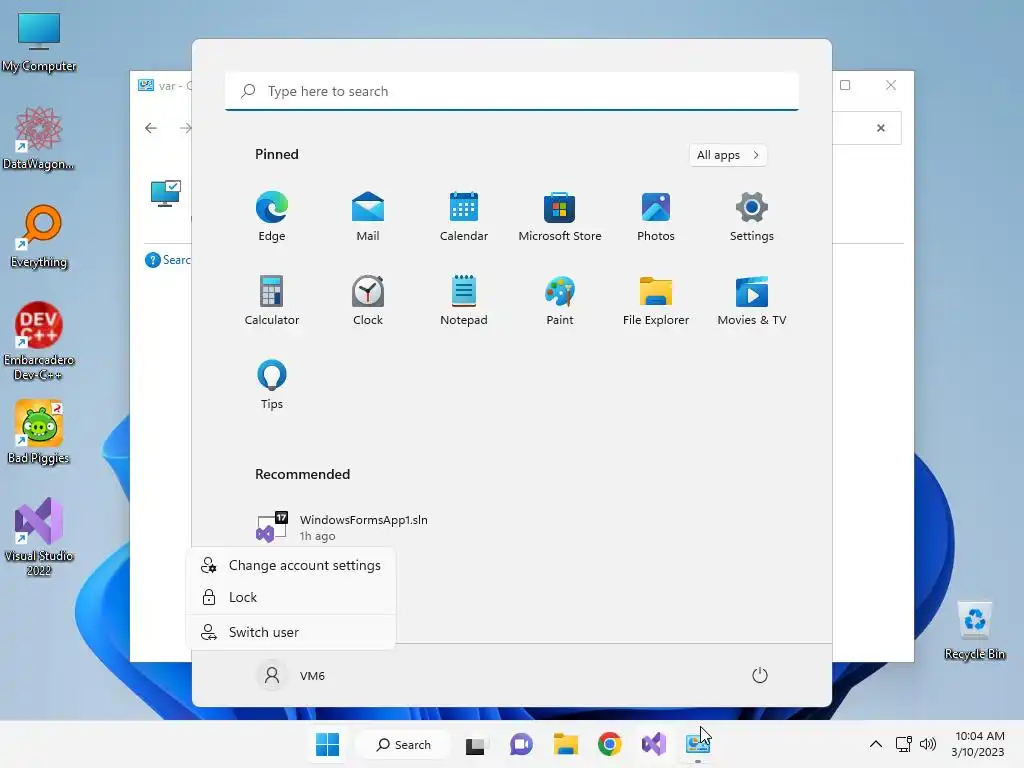Open network status in system tray

pos(904,744)
